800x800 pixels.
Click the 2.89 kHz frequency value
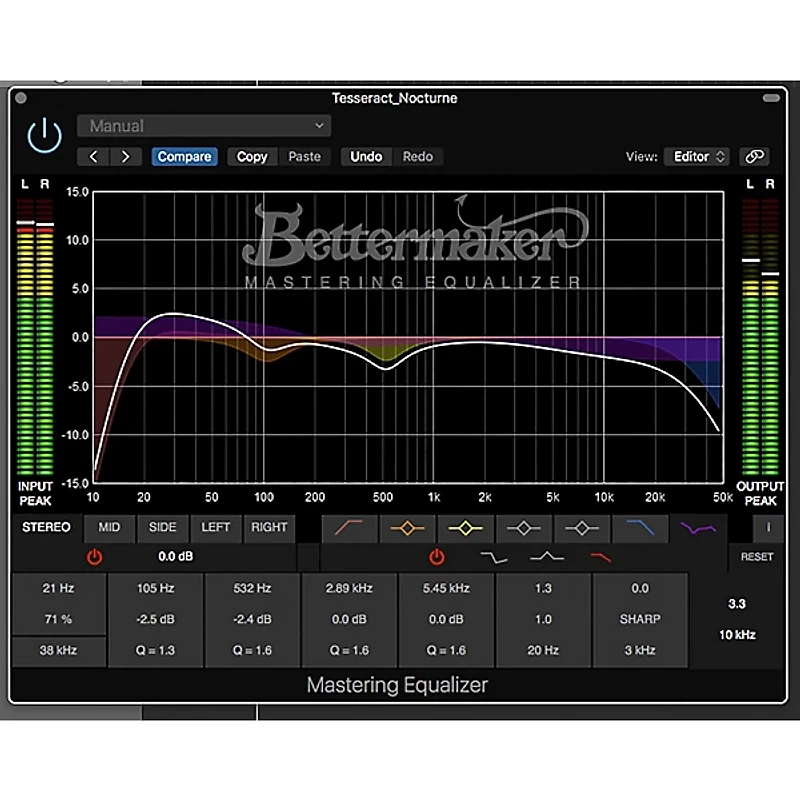[x=349, y=588]
